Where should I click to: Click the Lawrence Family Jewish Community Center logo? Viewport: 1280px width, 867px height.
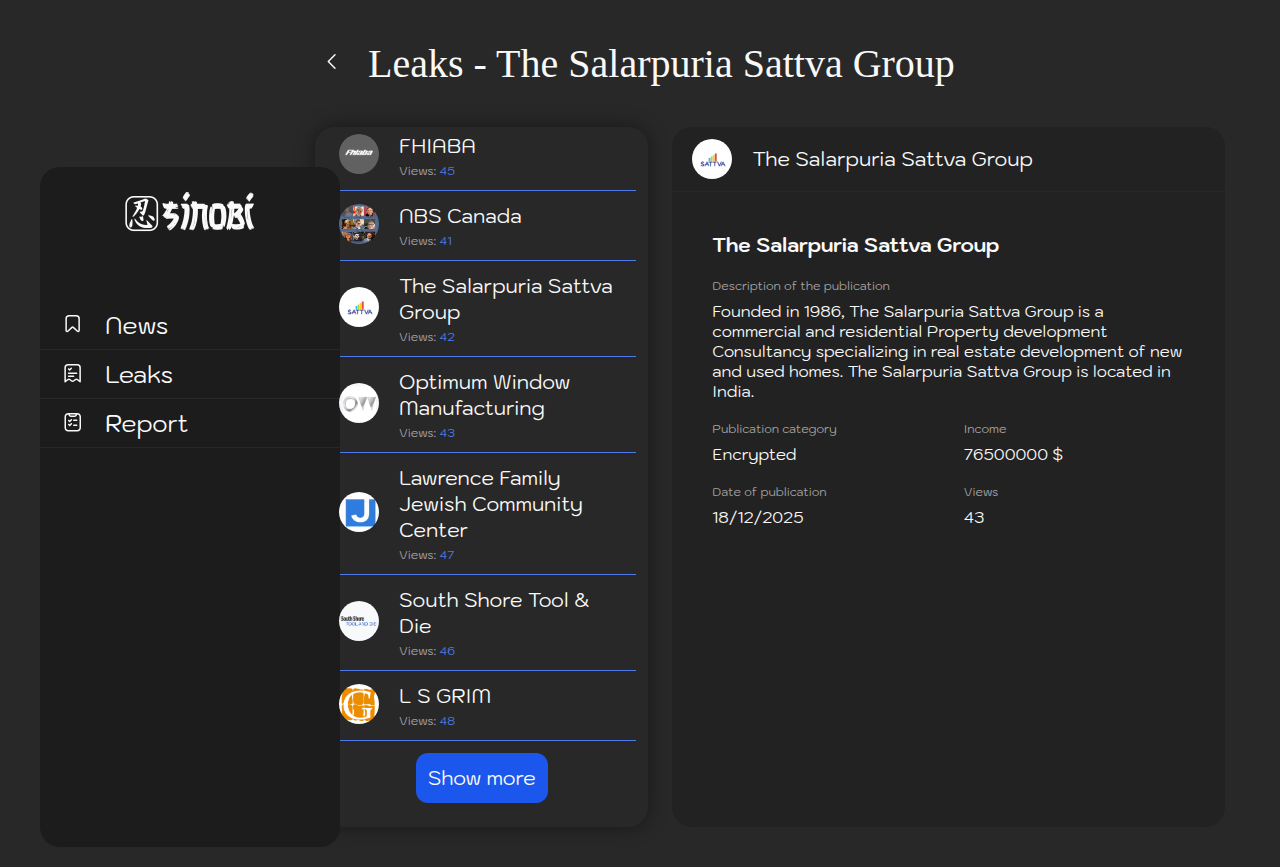tap(359, 512)
